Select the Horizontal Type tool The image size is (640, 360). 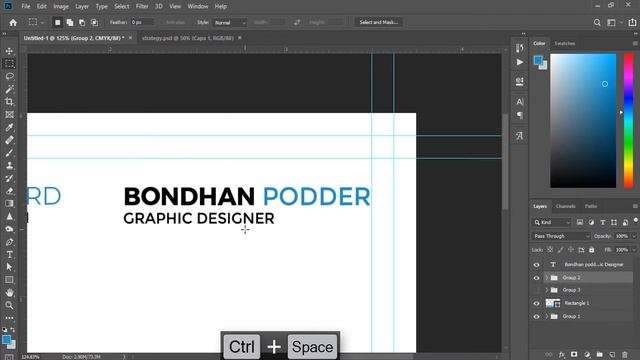[9, 255]
